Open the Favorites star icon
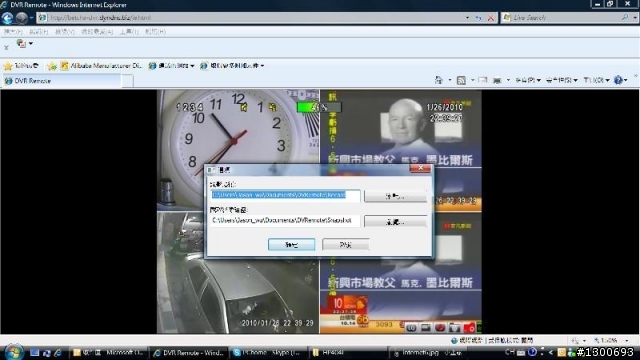The height and width of the screenshot is (360, 640). pos(8,66)
